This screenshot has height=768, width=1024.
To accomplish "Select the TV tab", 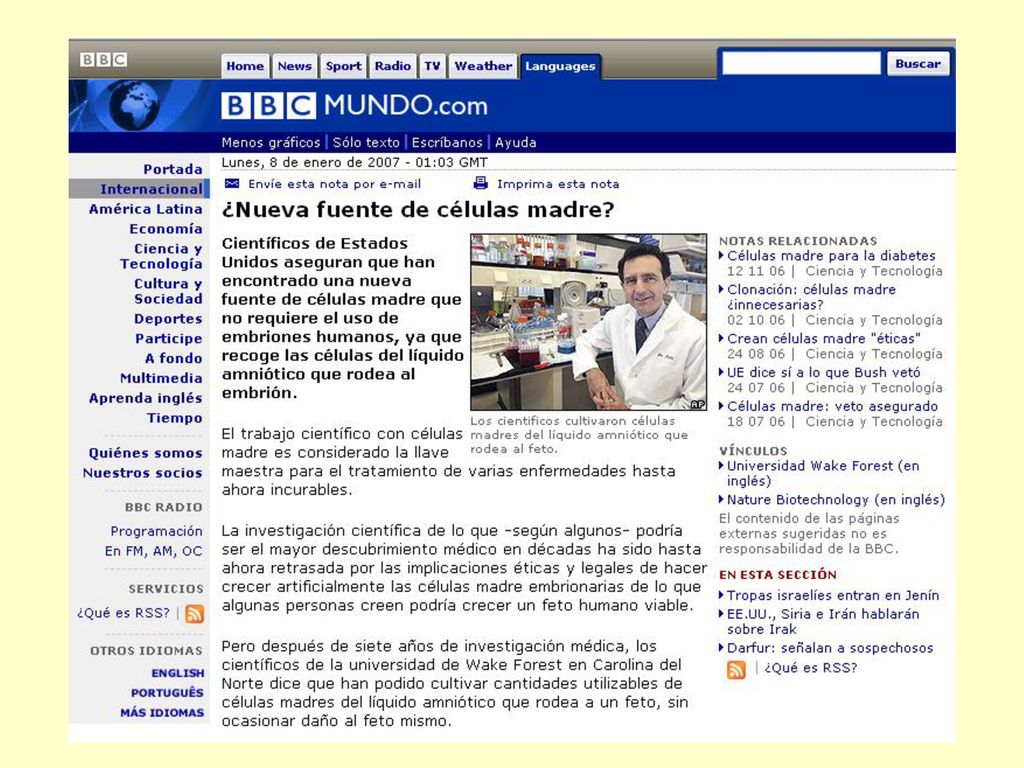I will coord(432,66).
